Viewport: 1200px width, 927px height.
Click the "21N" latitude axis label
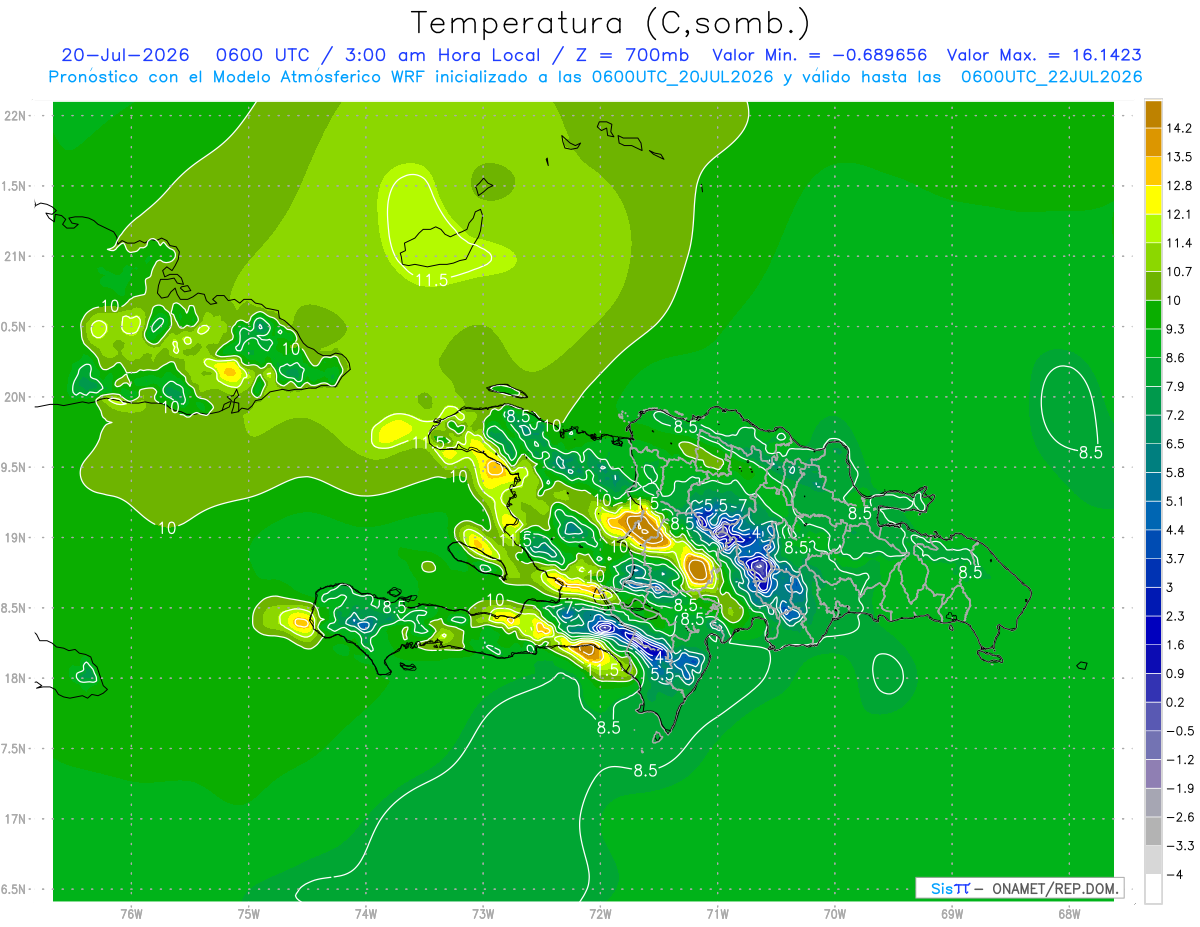click(x=15, y=256)
